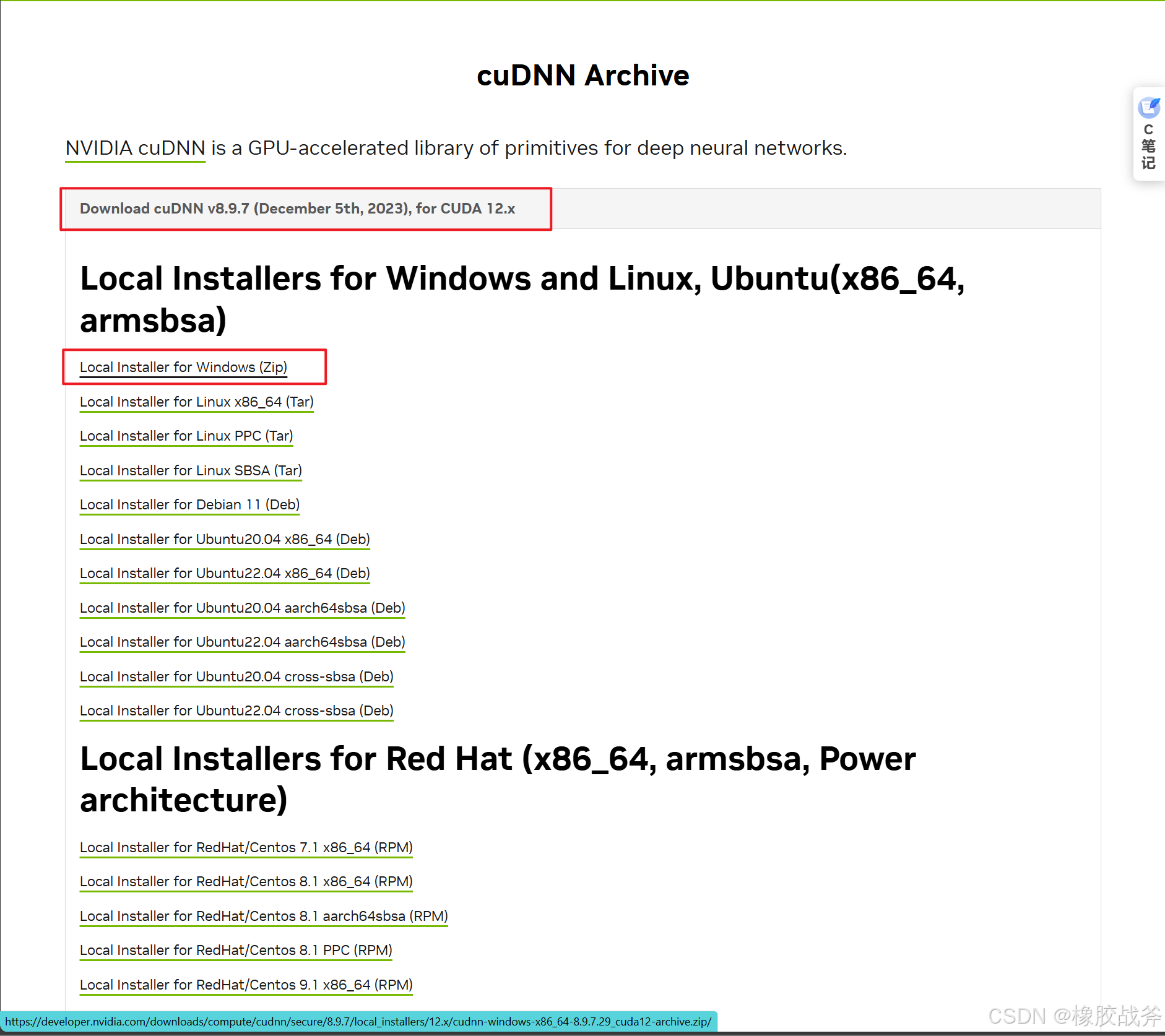Open the Ubuntu20.04 x86_64 (Deb) installer link

click(x=225, y=539)
